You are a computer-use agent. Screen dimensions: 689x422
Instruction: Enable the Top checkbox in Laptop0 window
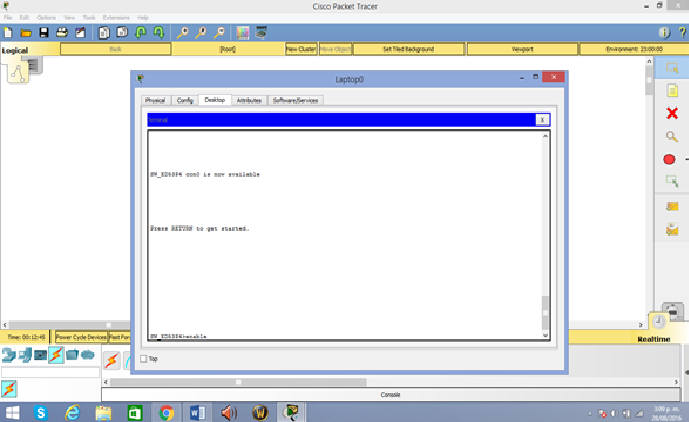pos(144,358)
